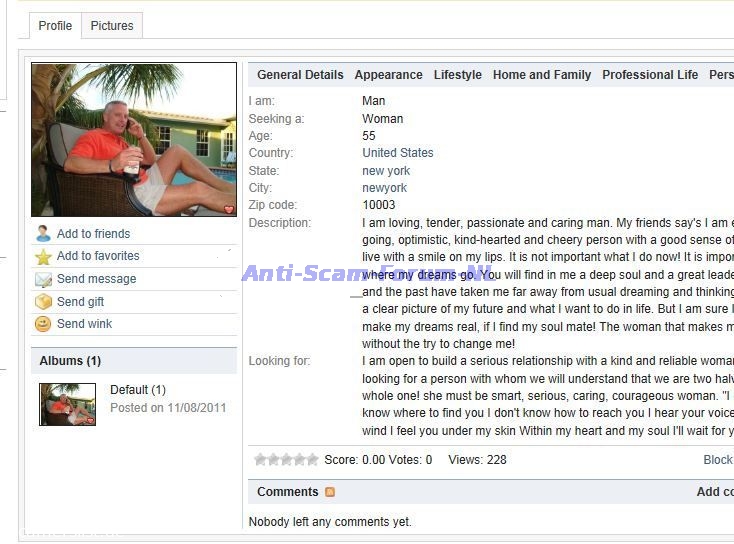Image resolution: width=734 pixels, height=544 pixels.
Task: Click the gift box icon
Action: (43, 302)
